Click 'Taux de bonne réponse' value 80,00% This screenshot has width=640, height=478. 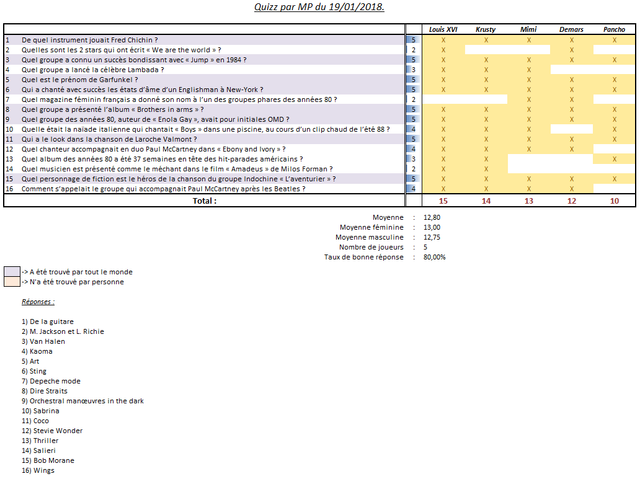pos(434,257)
